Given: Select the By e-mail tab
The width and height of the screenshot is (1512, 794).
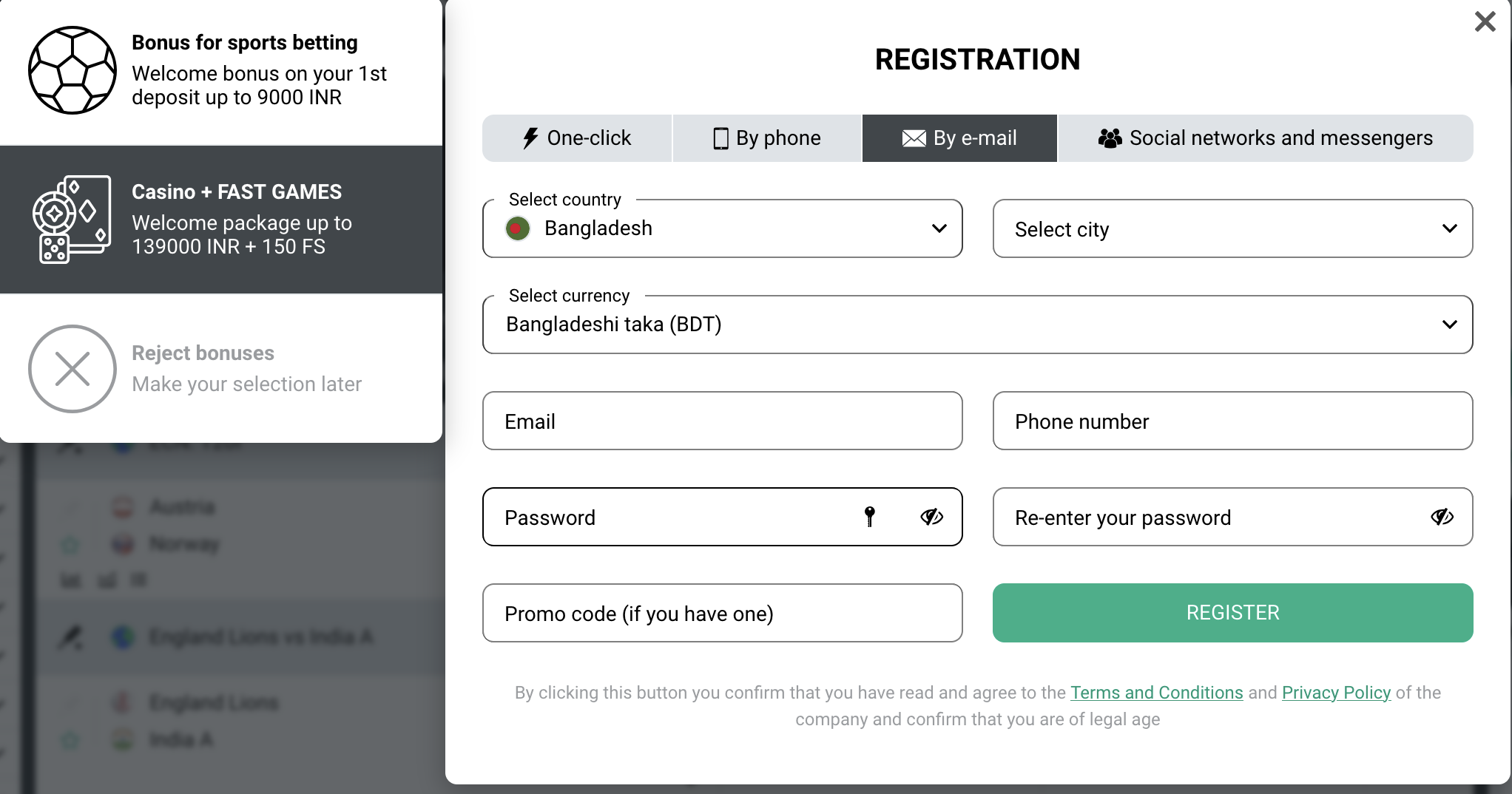Looking at the screenshot, I should (x=959, y=138).
